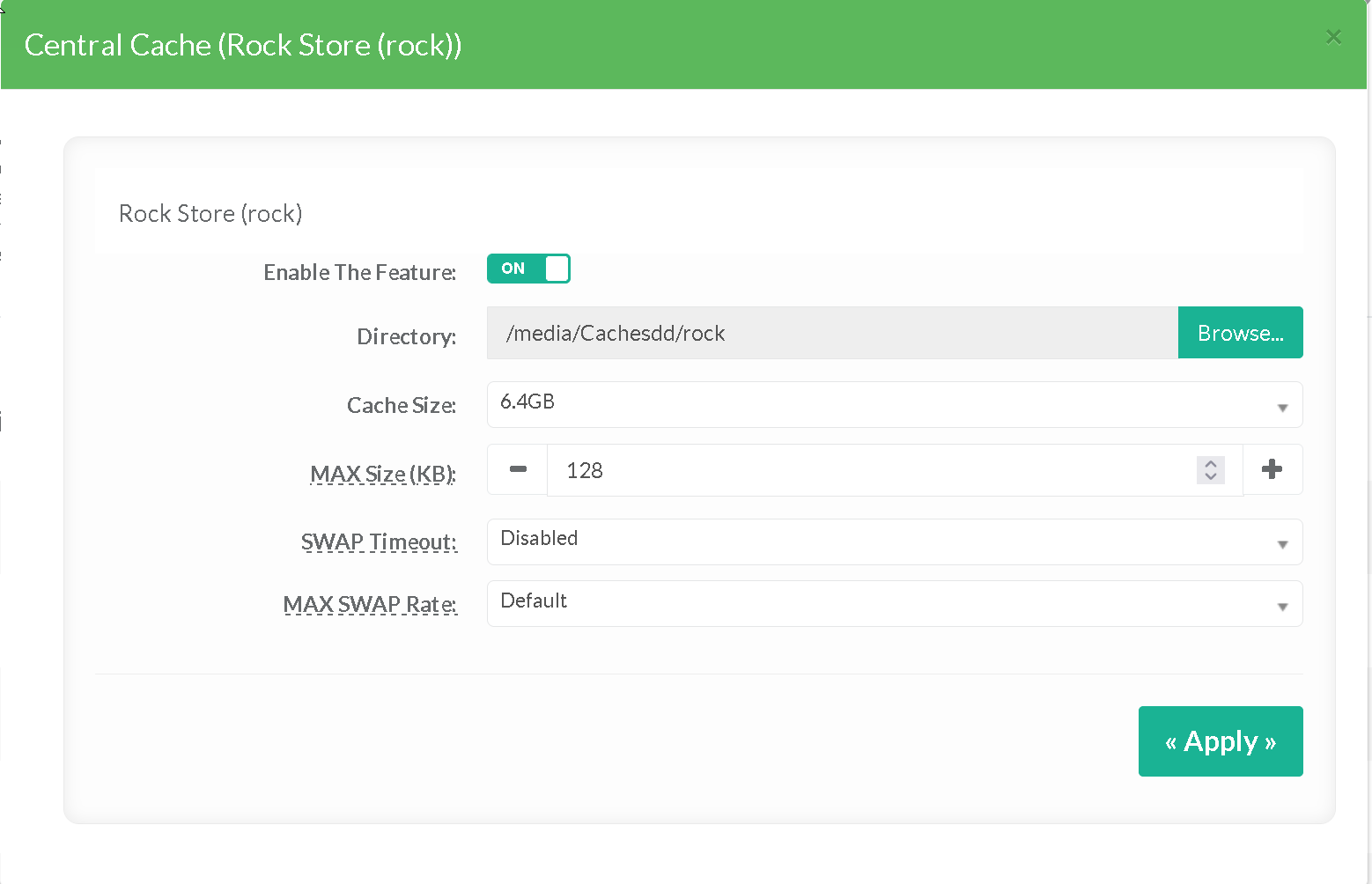Image resolution: width=1372 pixels, height=884 pixels.
Task: Click the spinner up arrow in MAX Size
Action: click(1211, 464)
